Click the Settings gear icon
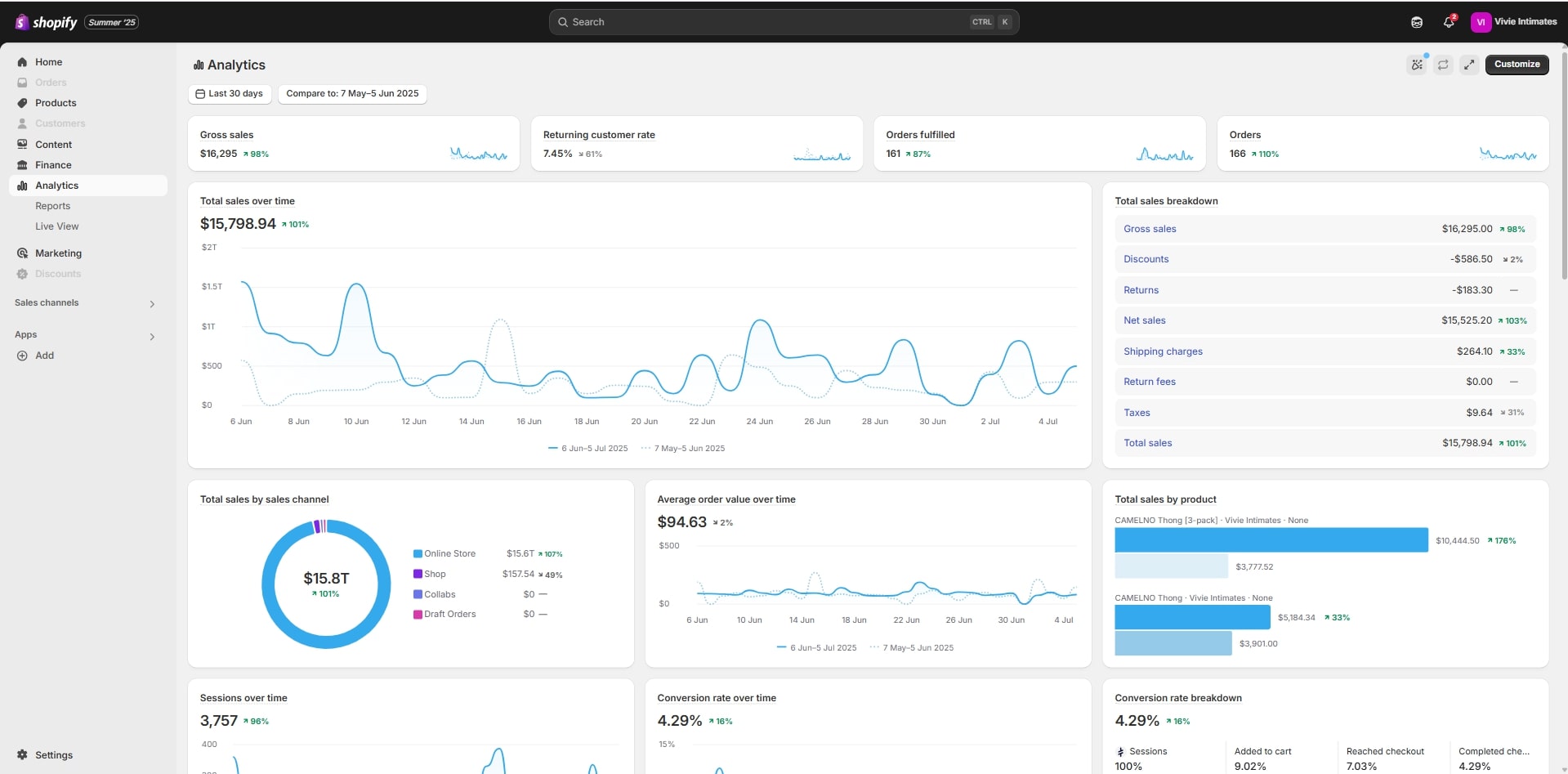The height and width of the screenshot is (774, 1568). click(x=22, y=755)
